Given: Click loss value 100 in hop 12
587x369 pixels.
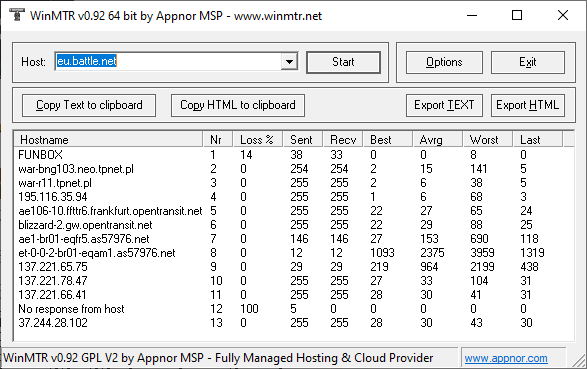Looking at the screenshot, I should pos(249,309).
